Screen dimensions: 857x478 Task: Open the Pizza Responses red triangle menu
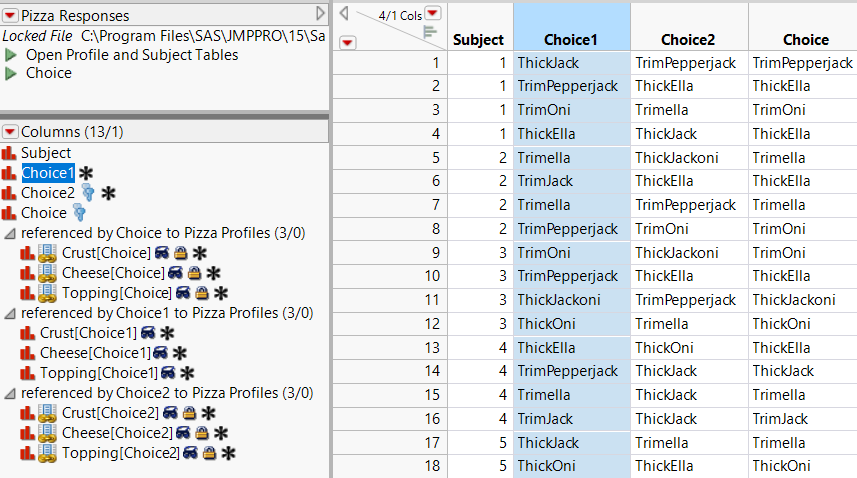point(10,15)
